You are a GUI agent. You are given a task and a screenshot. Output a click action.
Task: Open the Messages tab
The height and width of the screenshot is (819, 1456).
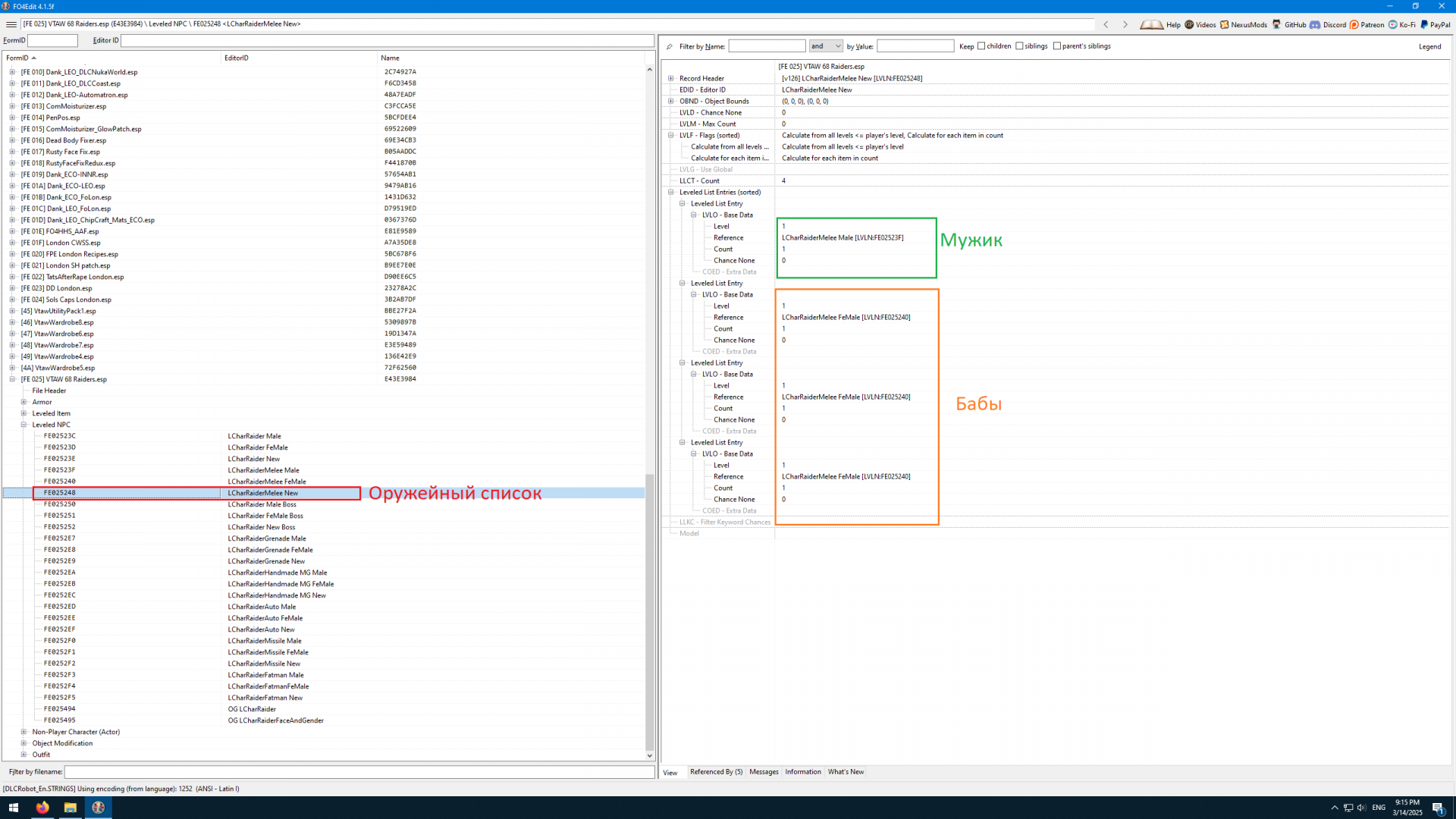coord(764,772)
